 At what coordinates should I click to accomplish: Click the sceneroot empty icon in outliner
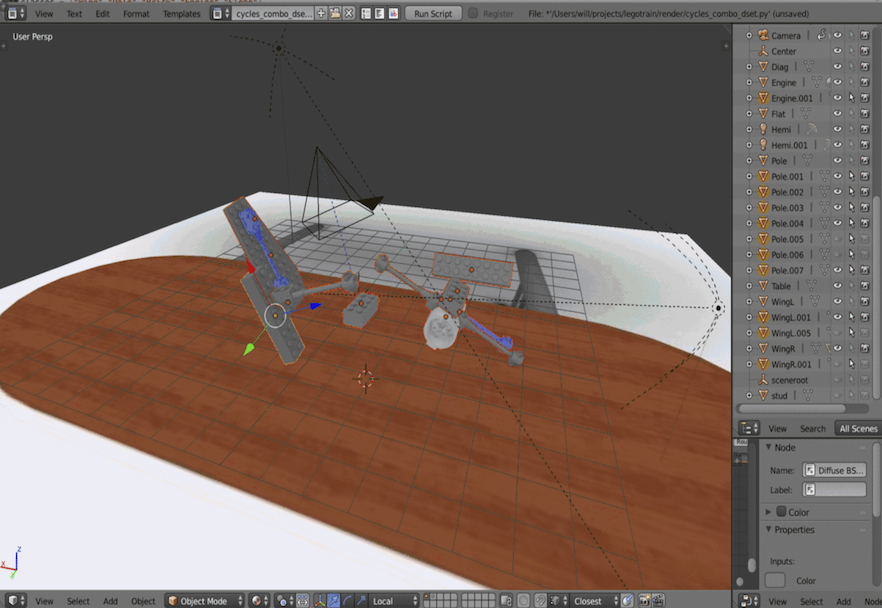click(x=762, y=380)
